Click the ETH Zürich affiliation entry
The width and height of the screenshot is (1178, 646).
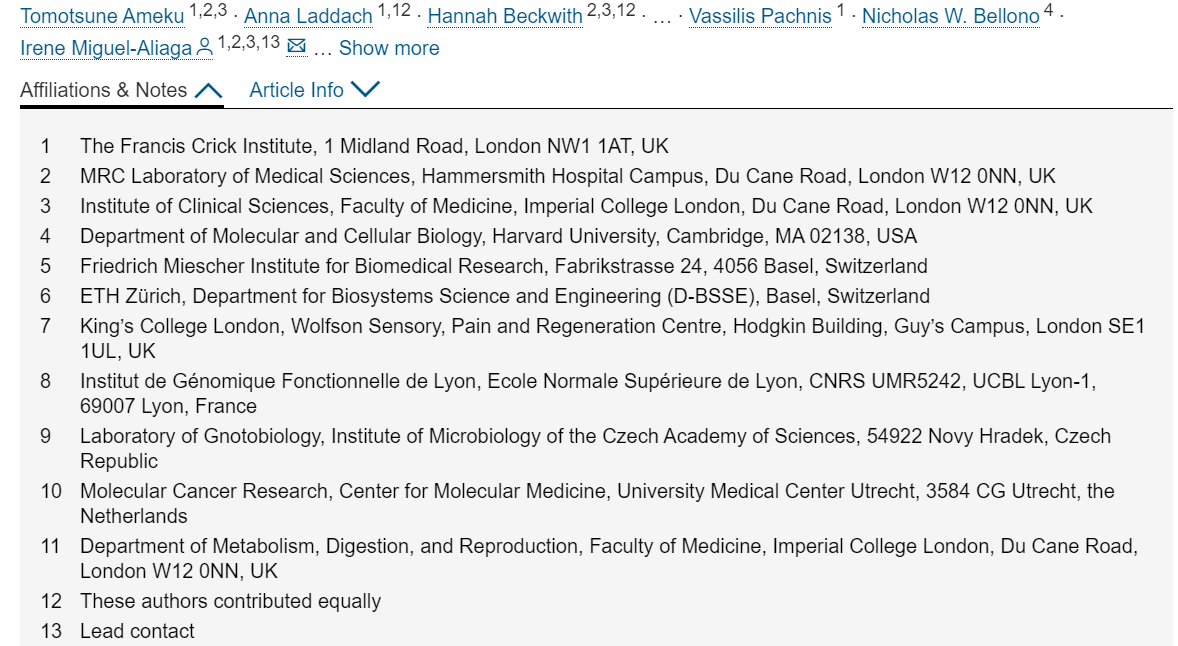click(x=505, y=296)
